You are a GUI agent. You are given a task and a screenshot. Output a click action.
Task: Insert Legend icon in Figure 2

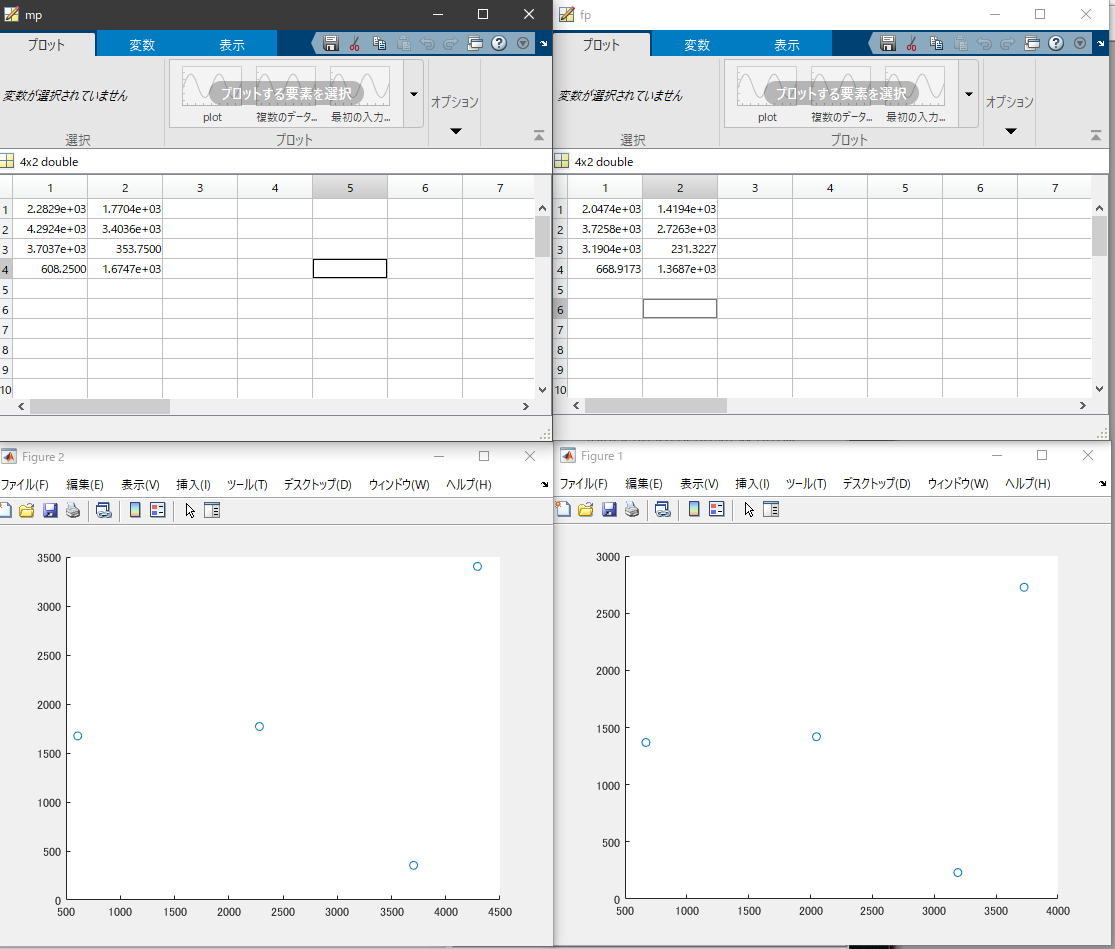(158, 510)
